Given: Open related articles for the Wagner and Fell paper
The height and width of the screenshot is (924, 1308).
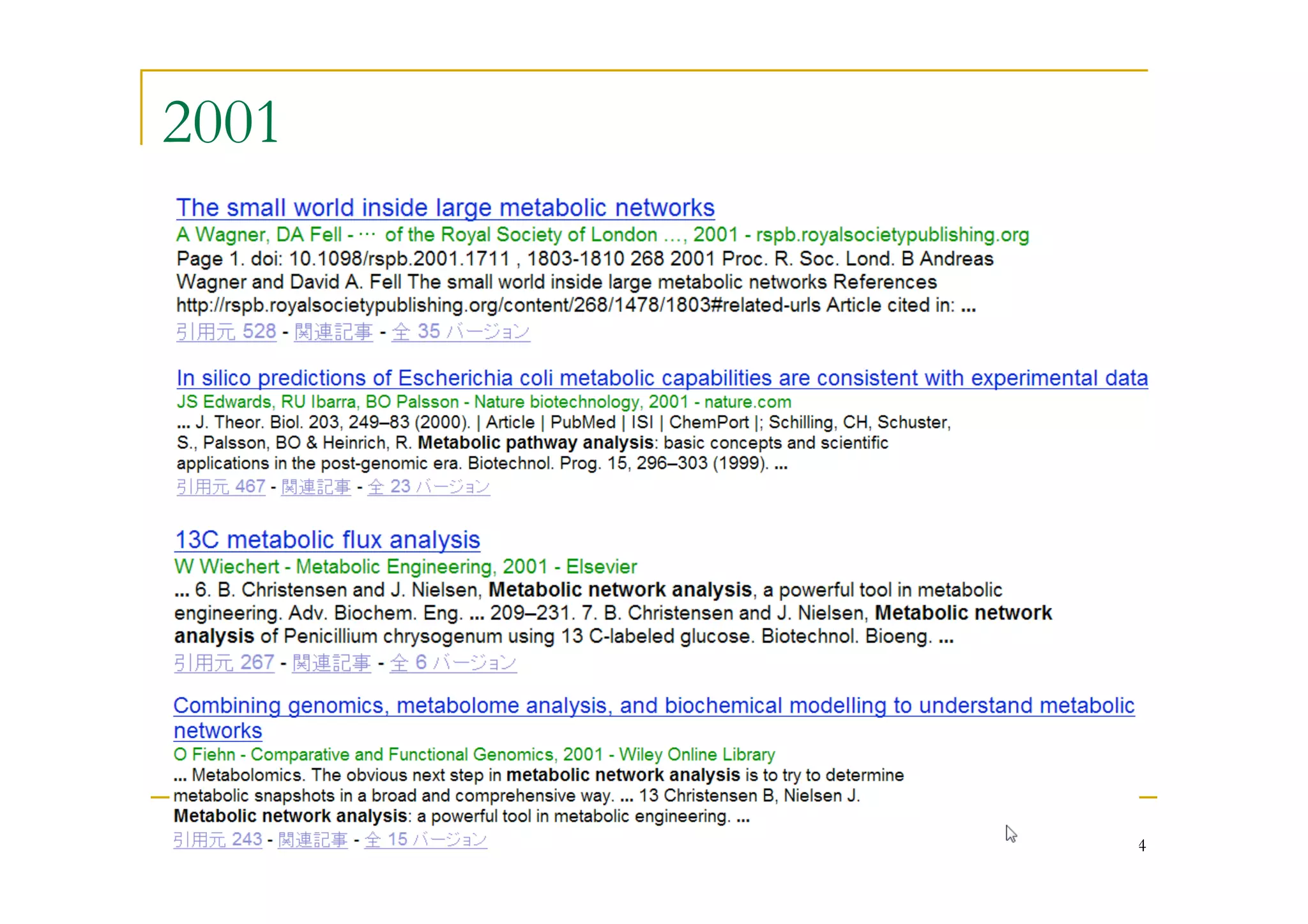Looking at the screenshot, I should click(x=333, y=331).
